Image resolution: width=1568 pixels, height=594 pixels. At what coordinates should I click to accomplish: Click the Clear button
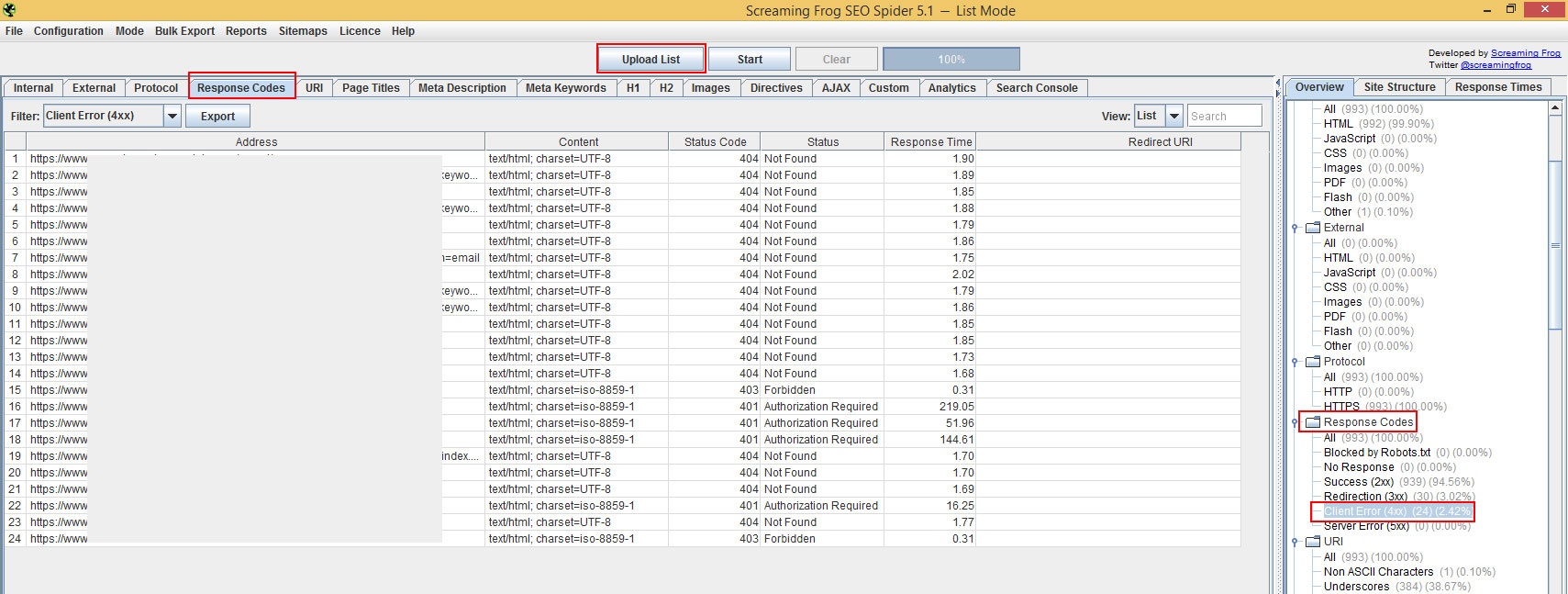[836, 60]
